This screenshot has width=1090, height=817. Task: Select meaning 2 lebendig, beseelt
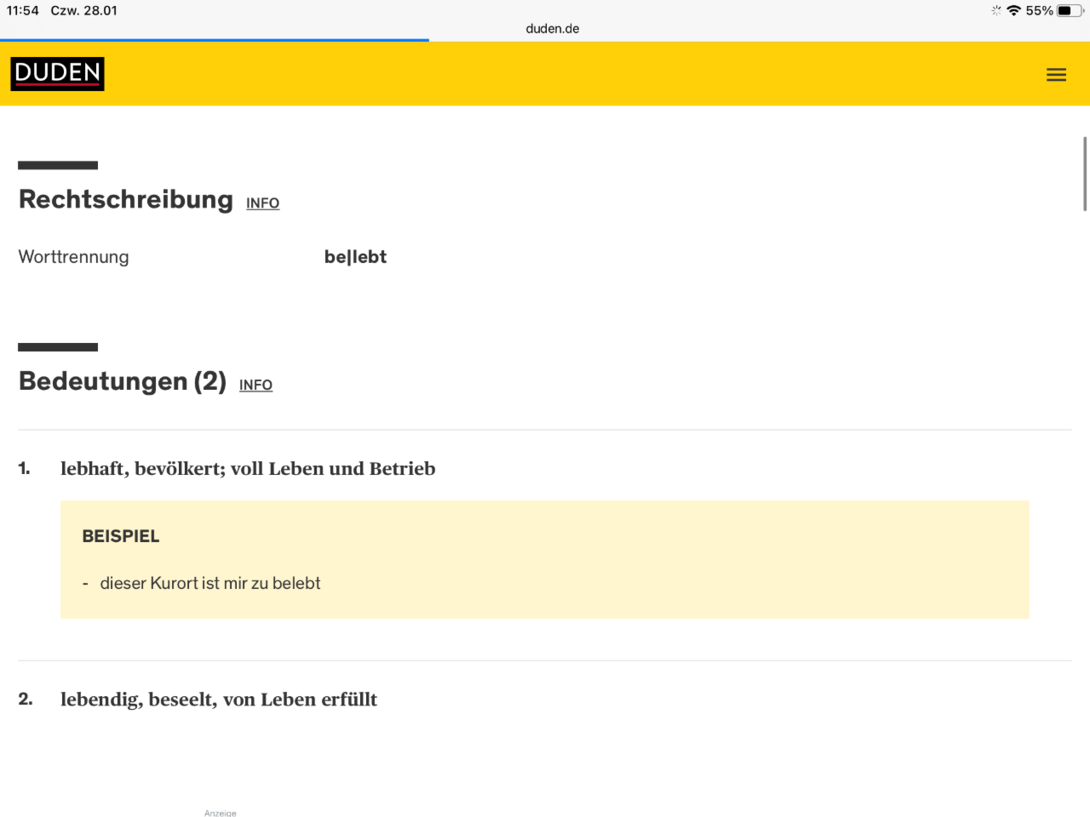tap(219, 699)
